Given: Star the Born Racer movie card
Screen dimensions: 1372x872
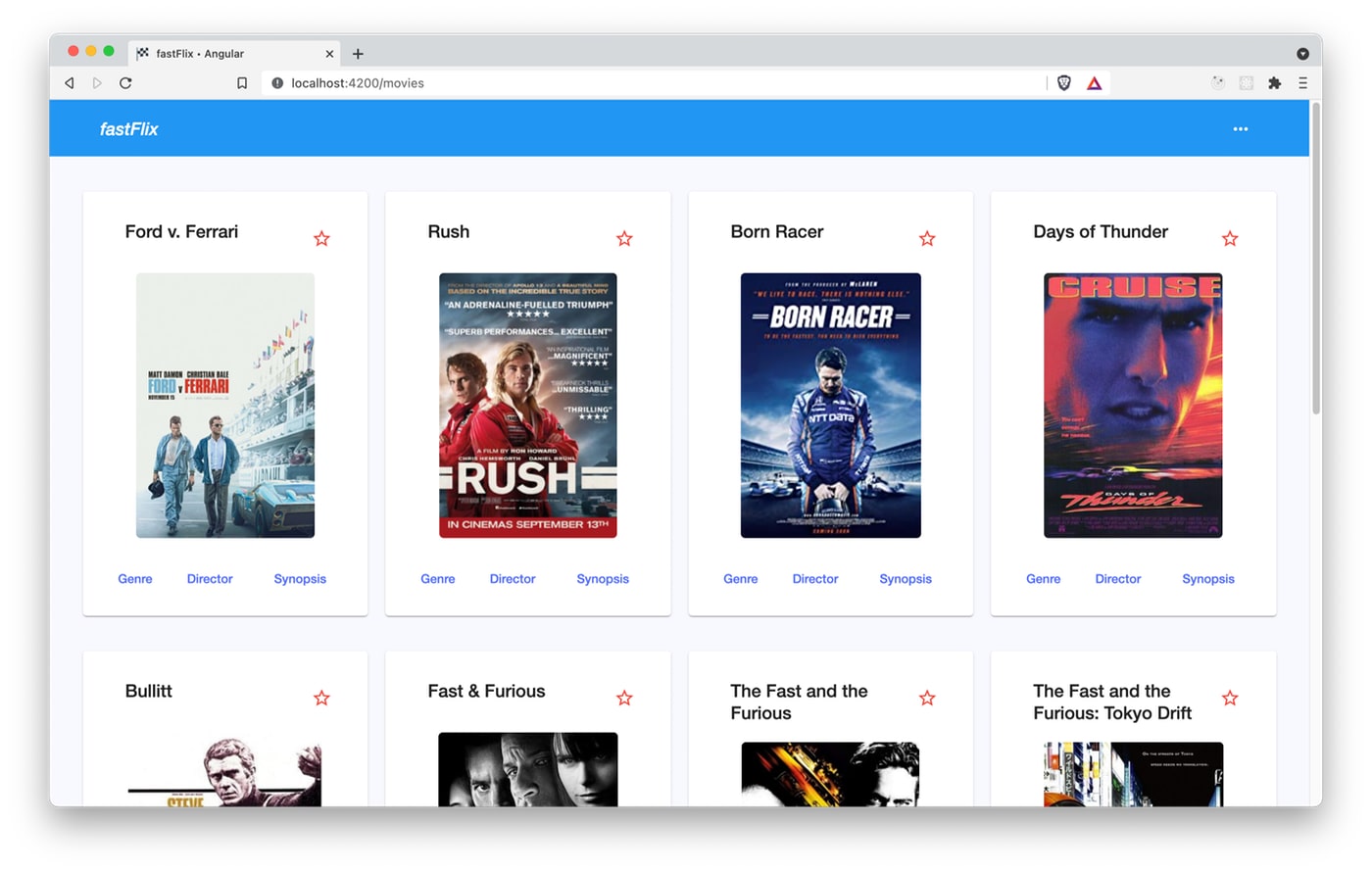Looking at the screenshot, I should pyautogui.click(x=927, y=239).
